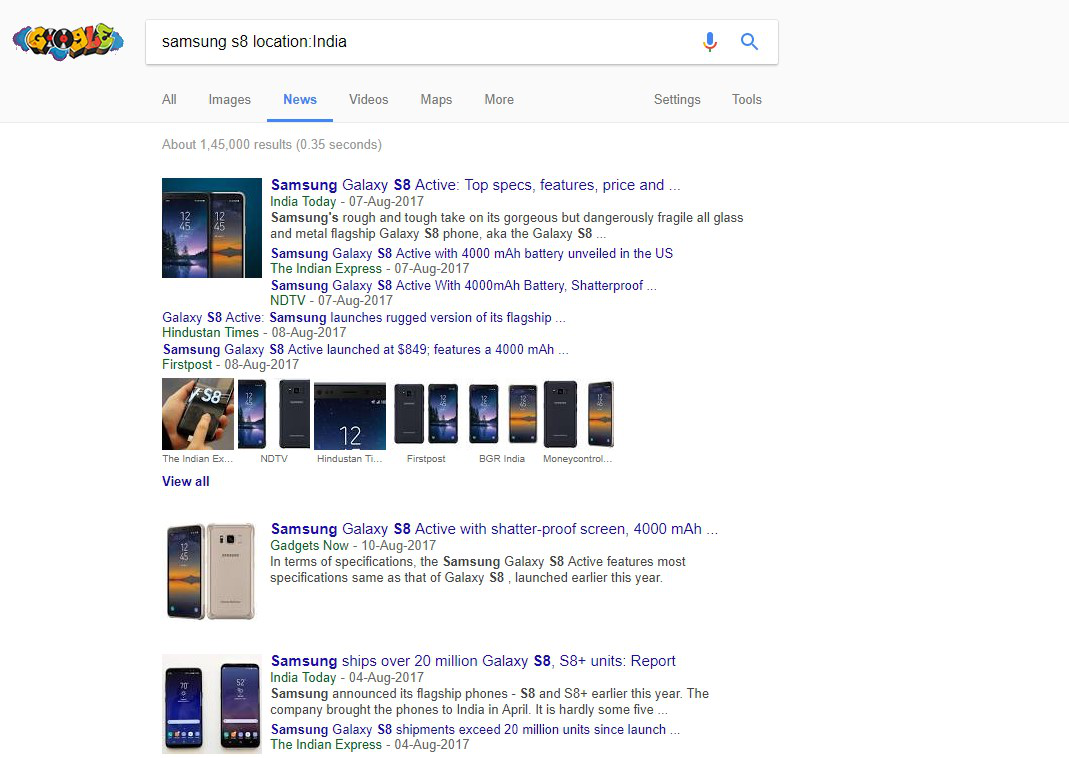Open Hindustan Times rugged version article
This screenshot has width=1070, height=758.
[364, 317]
